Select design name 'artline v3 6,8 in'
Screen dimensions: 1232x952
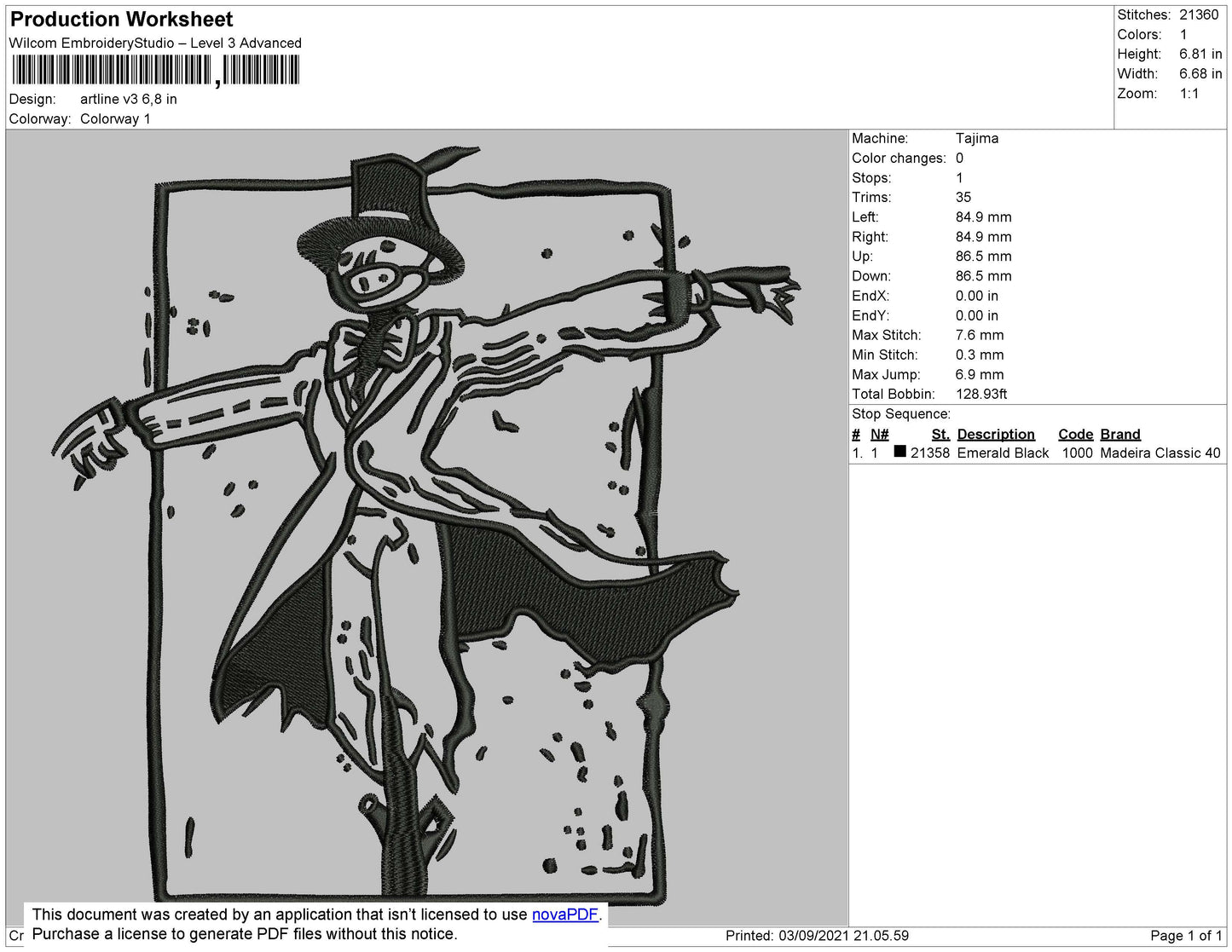[x=129, y=99]
